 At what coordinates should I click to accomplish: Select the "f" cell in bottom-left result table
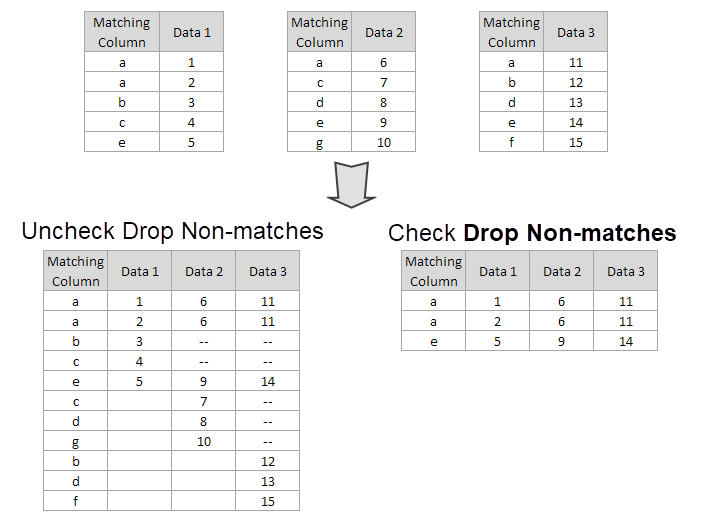tap(76, 501)
